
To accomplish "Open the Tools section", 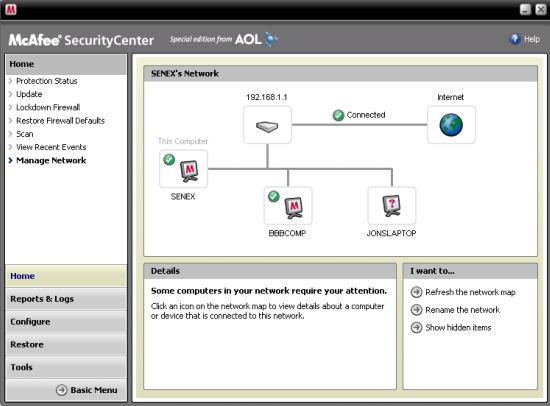I will pyautogui.click(x=66, y=367).
